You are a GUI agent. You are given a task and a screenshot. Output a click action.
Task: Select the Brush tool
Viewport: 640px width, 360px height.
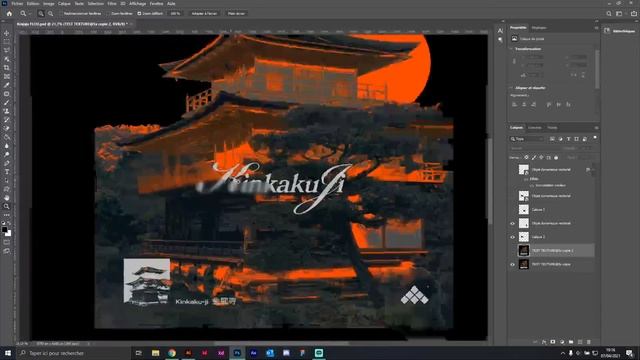(x=7, y=102)
